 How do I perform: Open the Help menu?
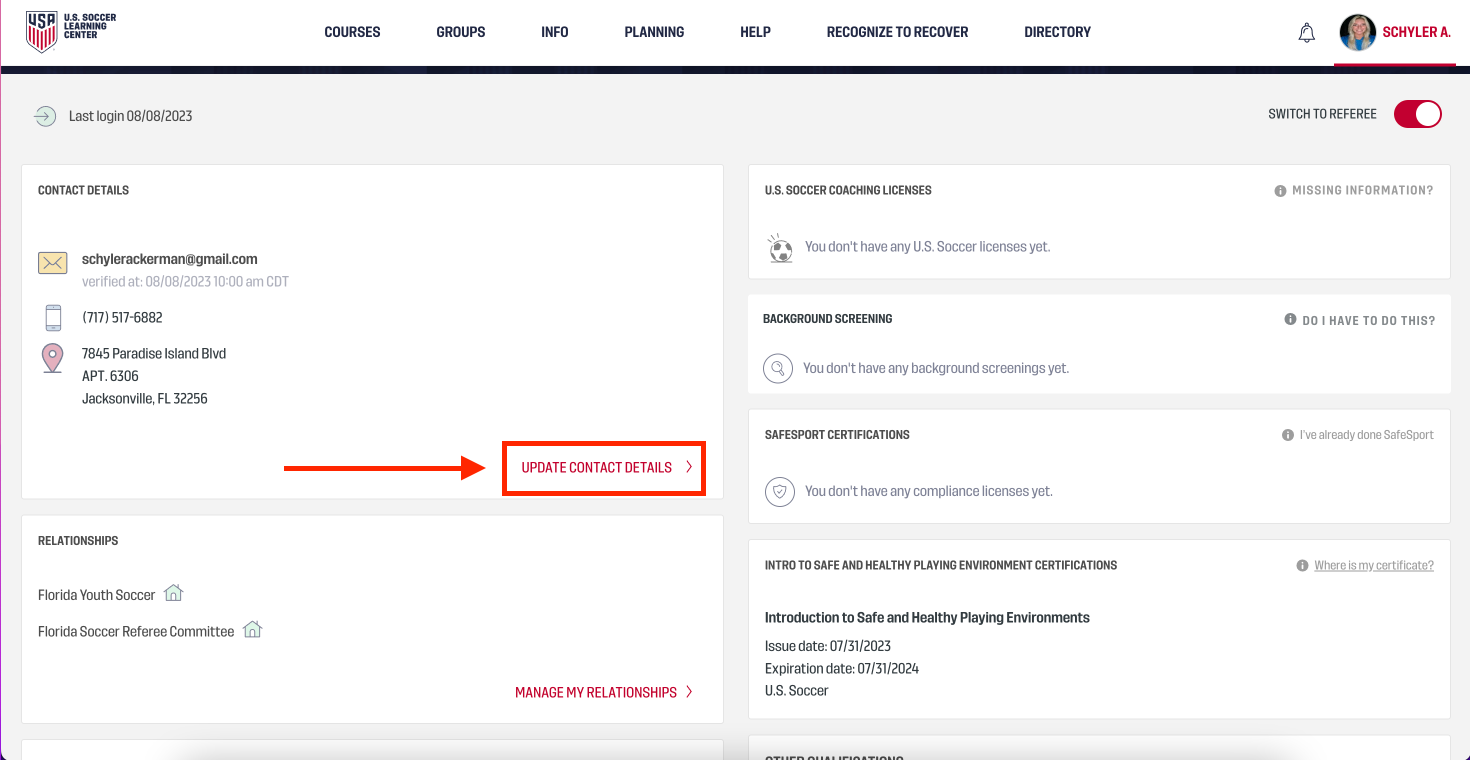[755, 32]
